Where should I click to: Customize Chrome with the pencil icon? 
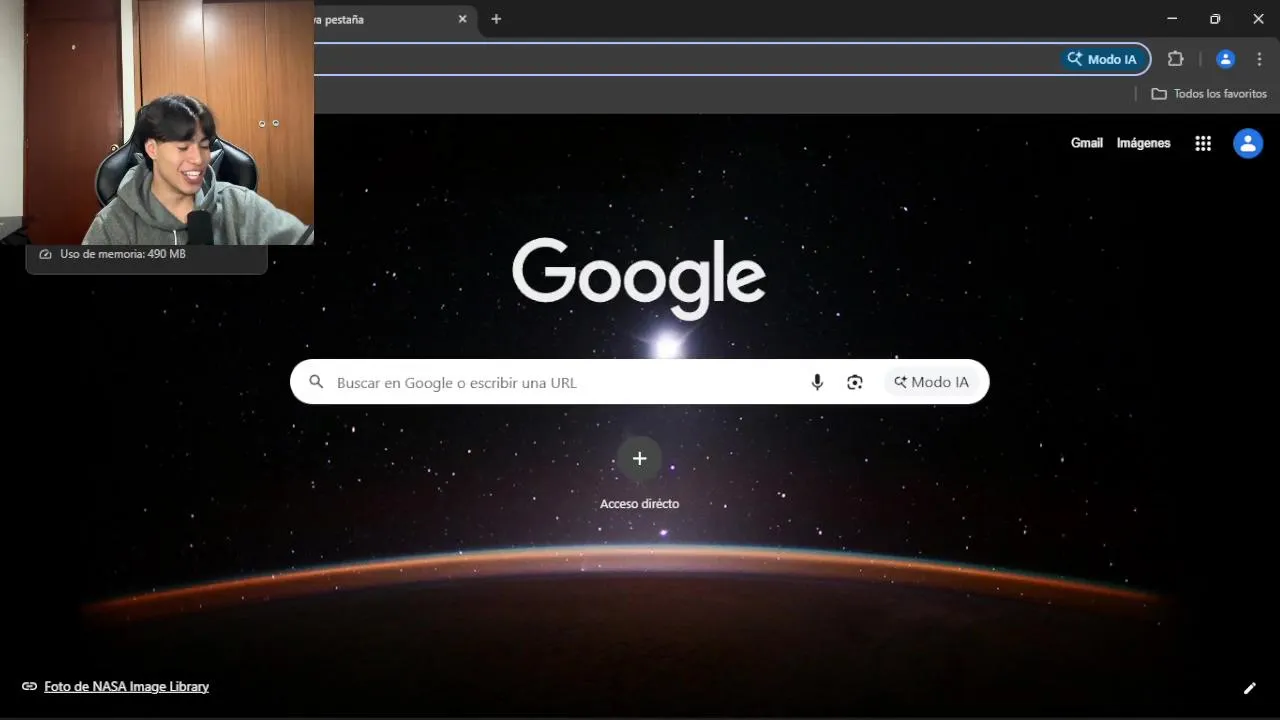pyautogui.click(x=1249, y=688)
